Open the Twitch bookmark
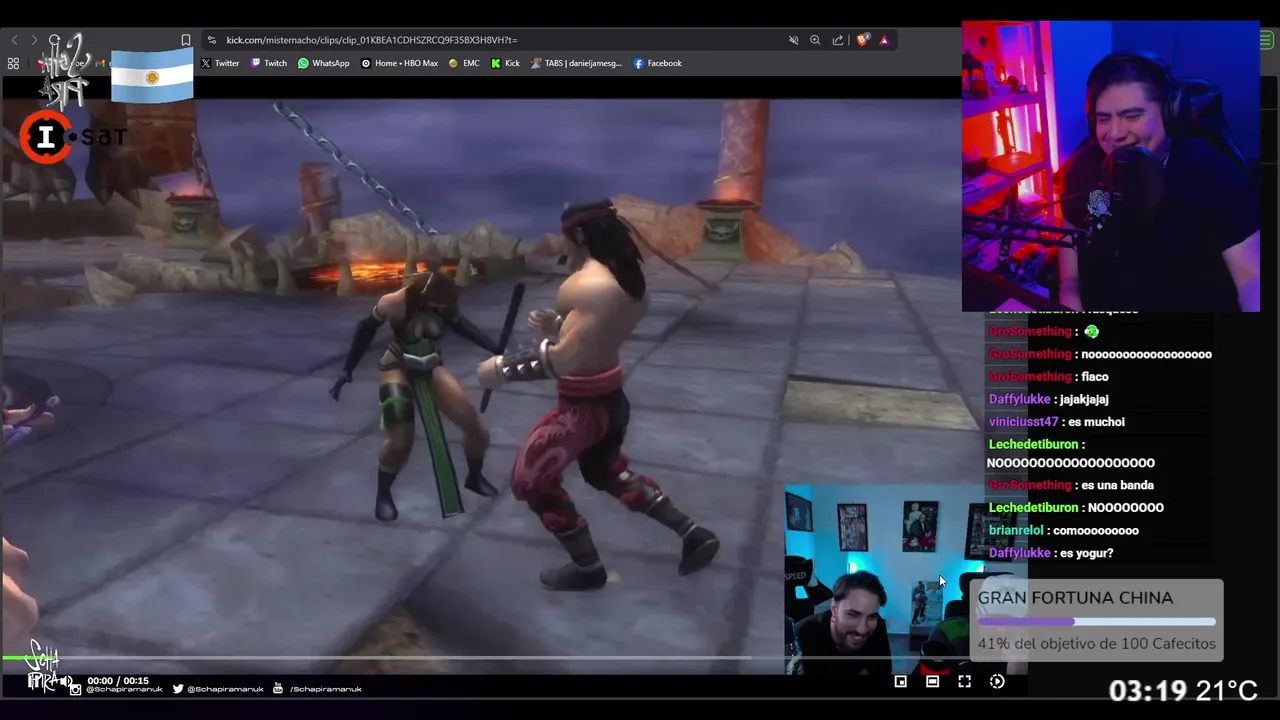The height and width of the screenshot is (720, 1280). tap(269, 63)
